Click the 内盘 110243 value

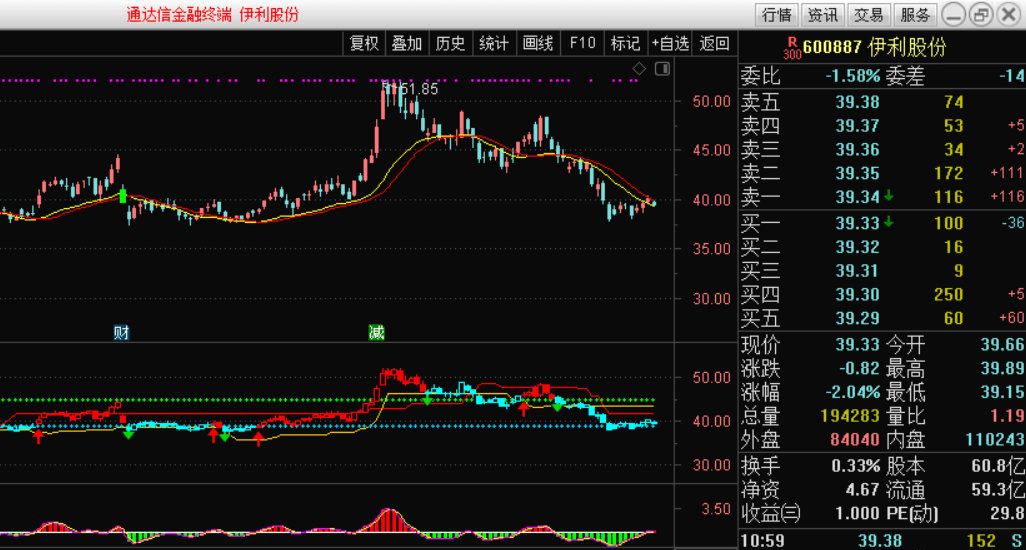995,439
